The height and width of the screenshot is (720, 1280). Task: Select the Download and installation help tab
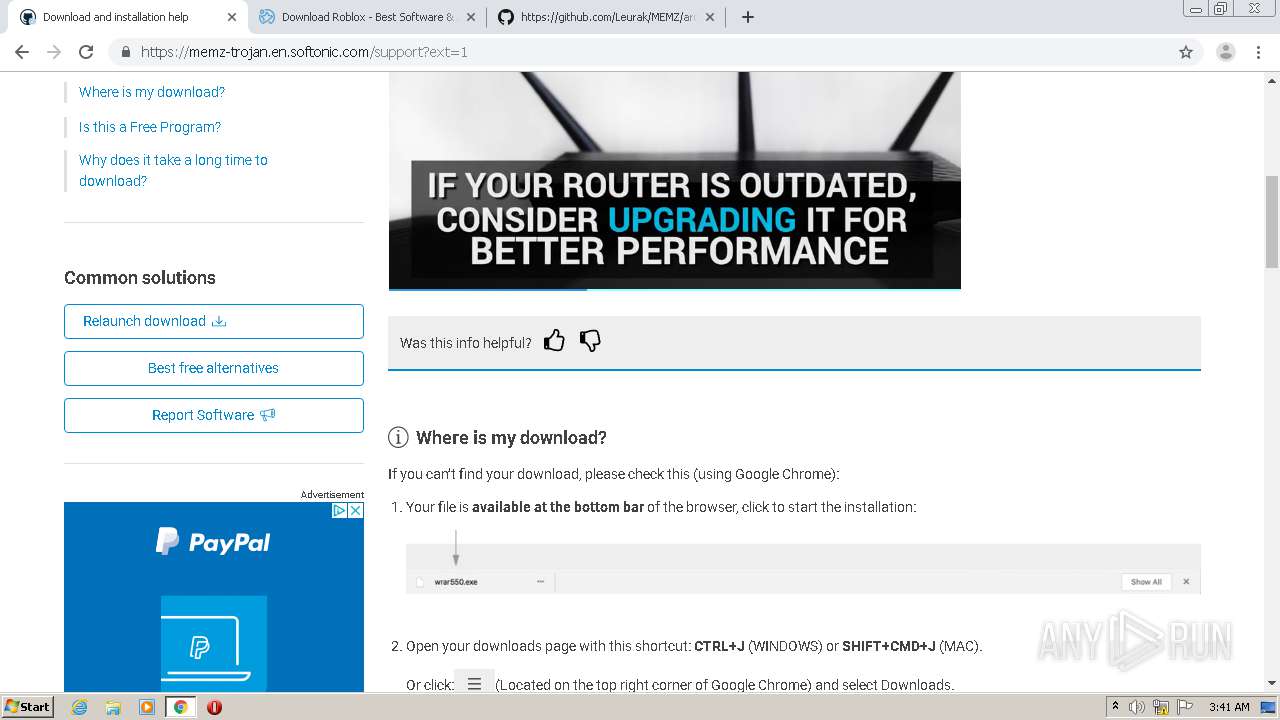(x=128, y=17)
